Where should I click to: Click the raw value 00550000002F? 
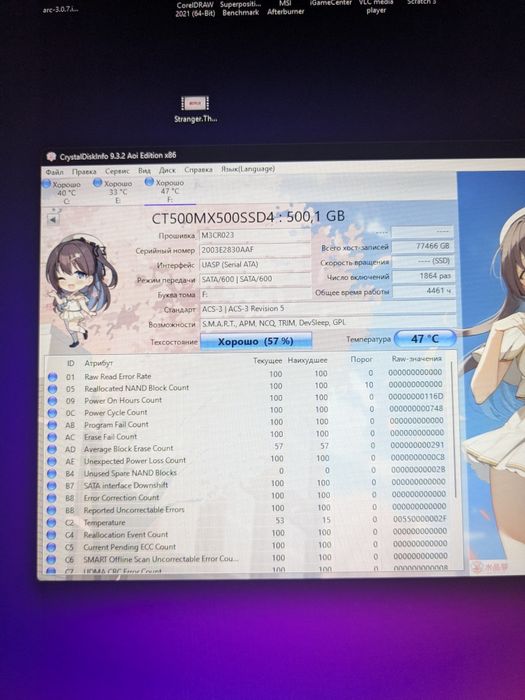[x=420, y=519]
